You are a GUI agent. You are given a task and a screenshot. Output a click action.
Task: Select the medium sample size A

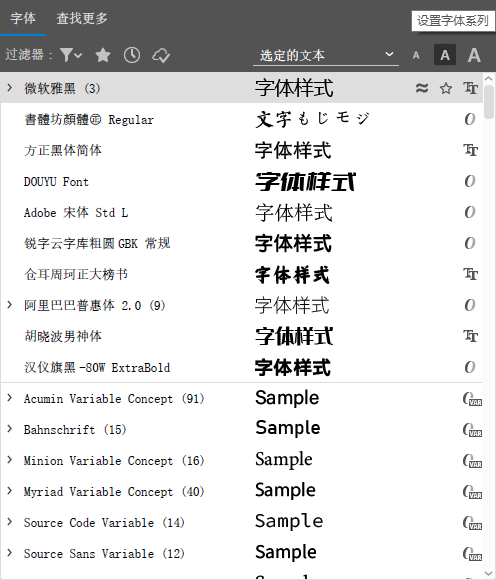point(445,55)
